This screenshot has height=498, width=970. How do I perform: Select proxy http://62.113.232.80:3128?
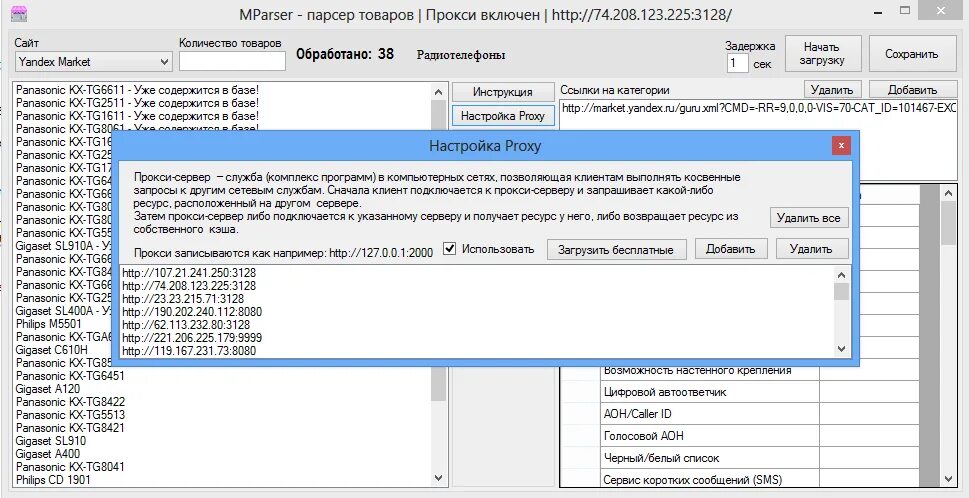186,325
